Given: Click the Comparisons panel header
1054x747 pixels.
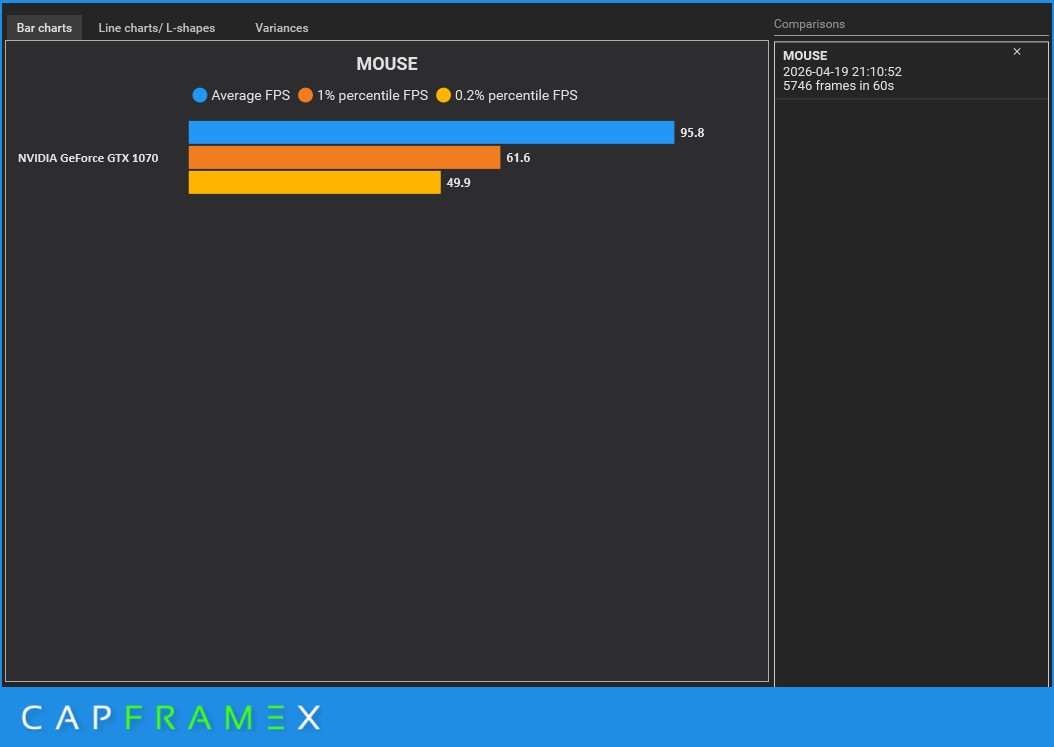Looking at the screenshot, I should [x=809, y=24].
